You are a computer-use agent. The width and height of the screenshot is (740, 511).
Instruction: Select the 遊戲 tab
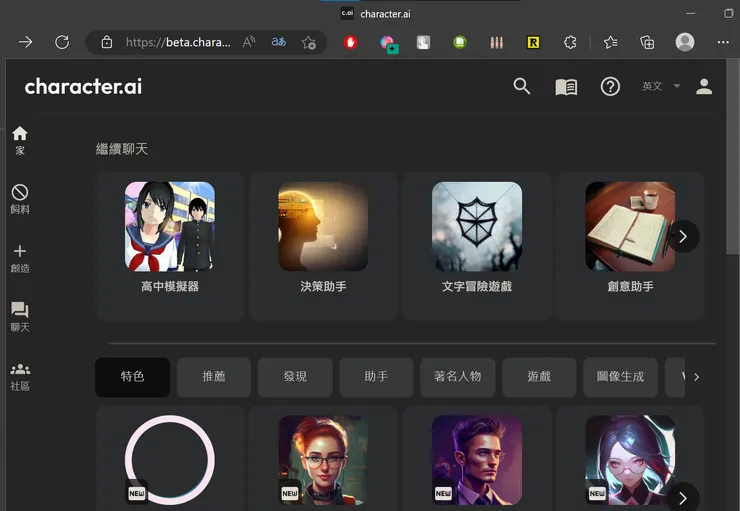click(x=539, y=377)
